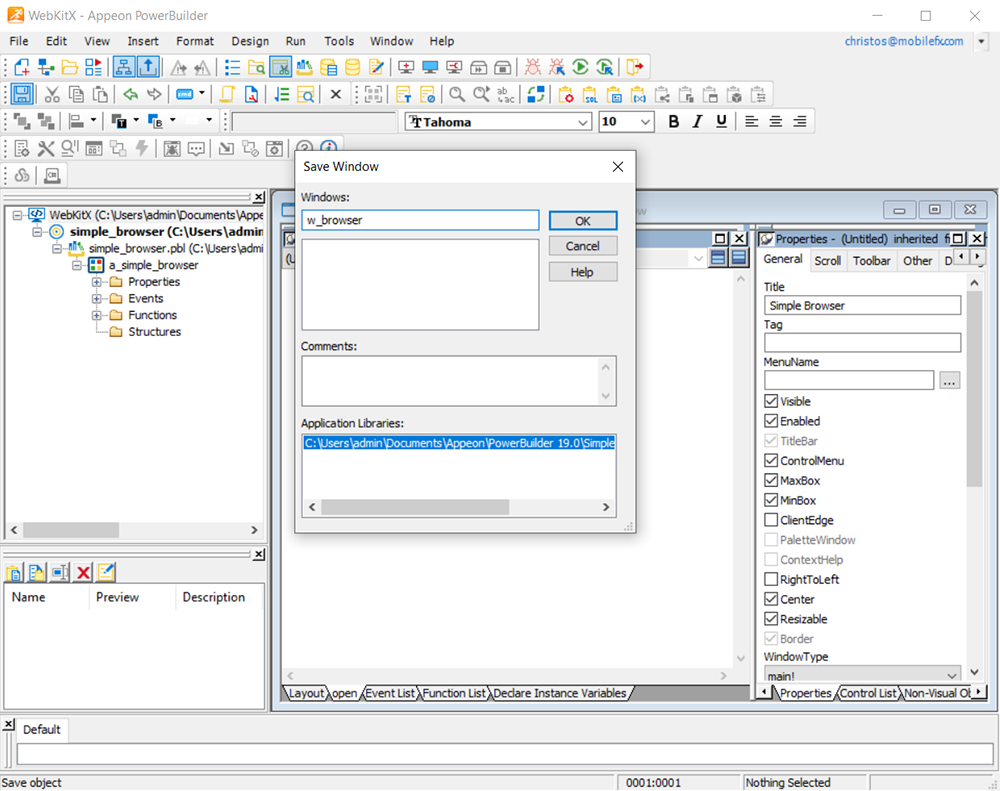Click the Run green play icon
The width and height of the screenshot is (1000, 791).
(x=580, y=67)
